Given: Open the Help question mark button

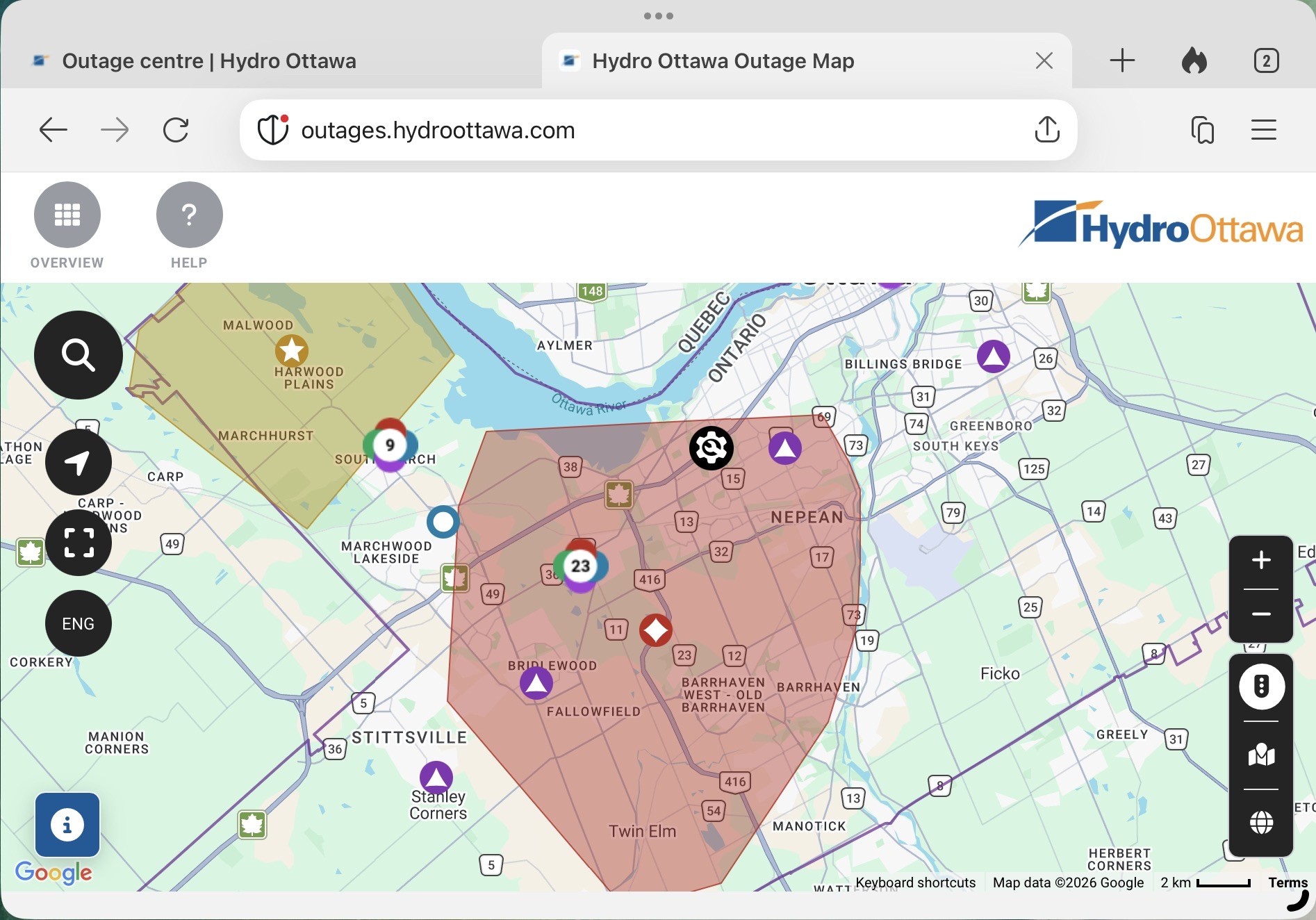Looking at the screenshot, I should click(x=189, y=215).
